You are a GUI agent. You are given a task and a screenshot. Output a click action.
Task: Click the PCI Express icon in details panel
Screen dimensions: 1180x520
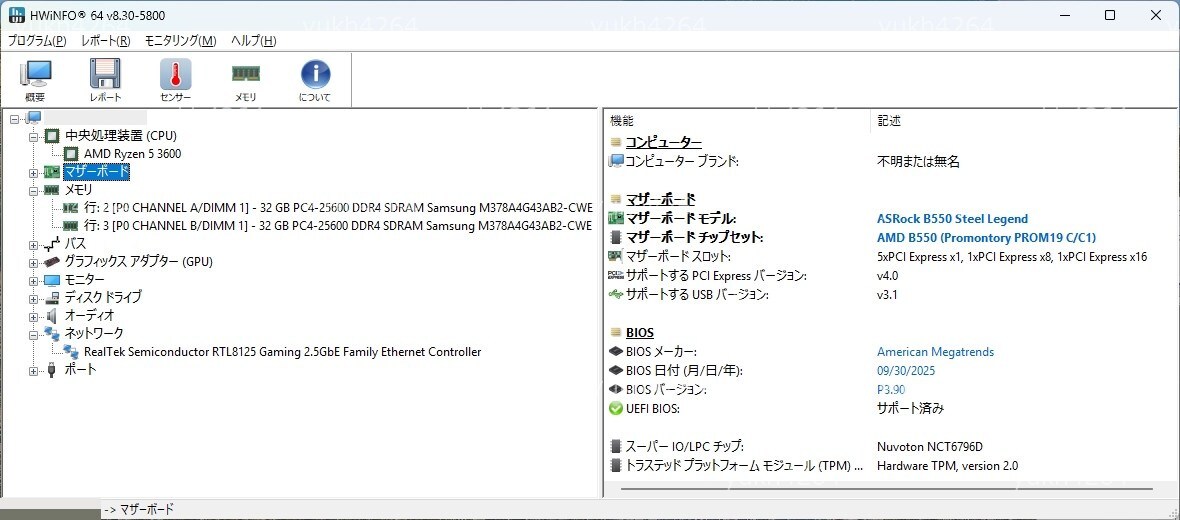tap(616, 276)
